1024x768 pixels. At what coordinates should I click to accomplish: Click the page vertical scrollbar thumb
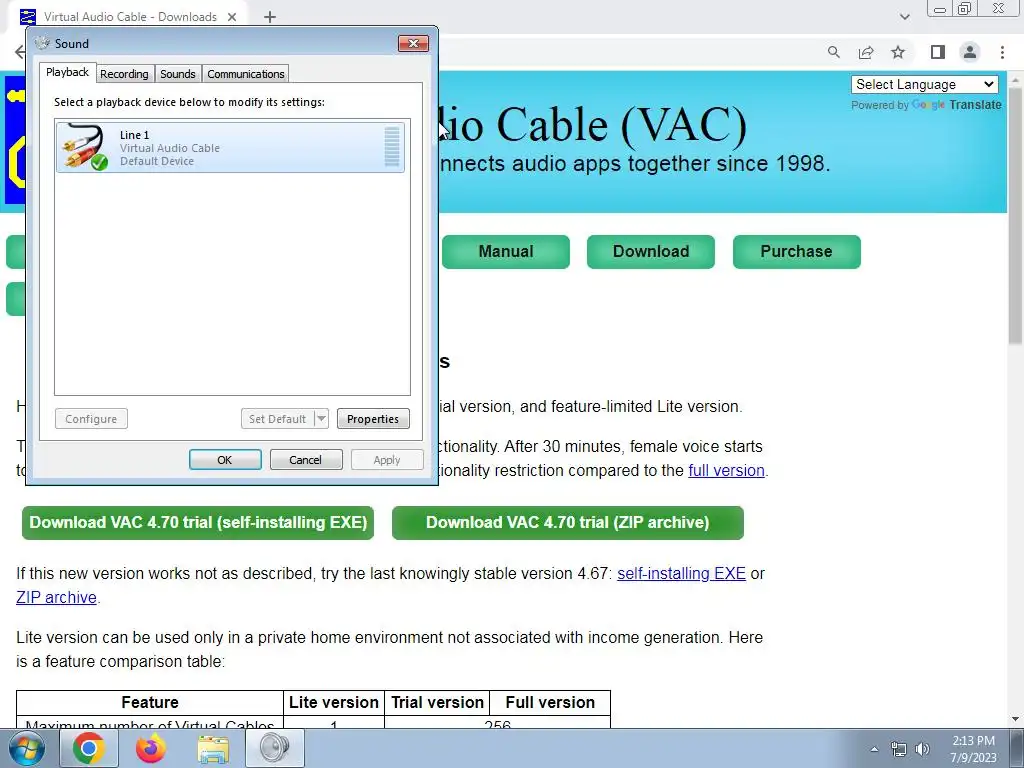(1016, 216)
